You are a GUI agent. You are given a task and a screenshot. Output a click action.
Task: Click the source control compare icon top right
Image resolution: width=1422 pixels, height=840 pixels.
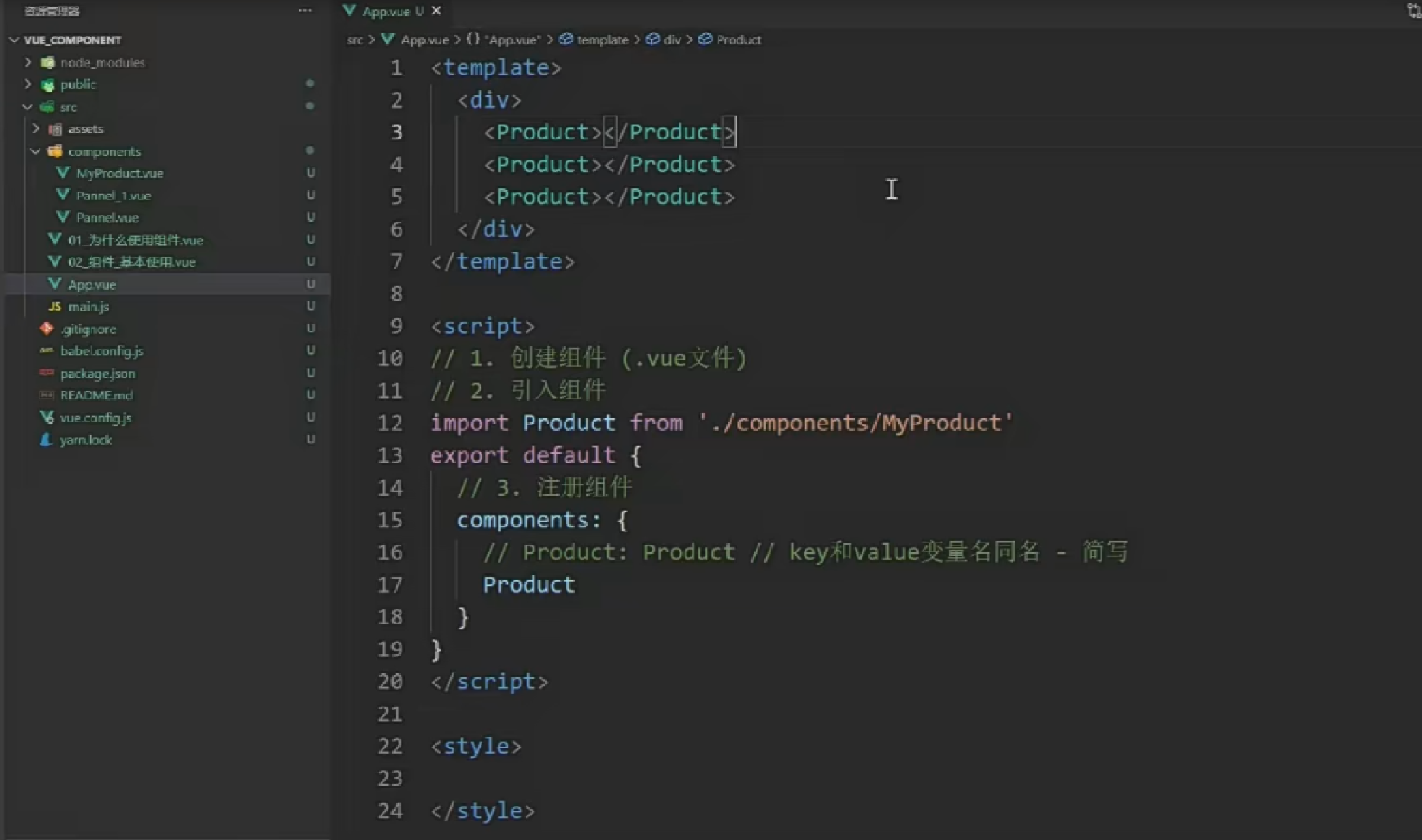pos(1414,10)
